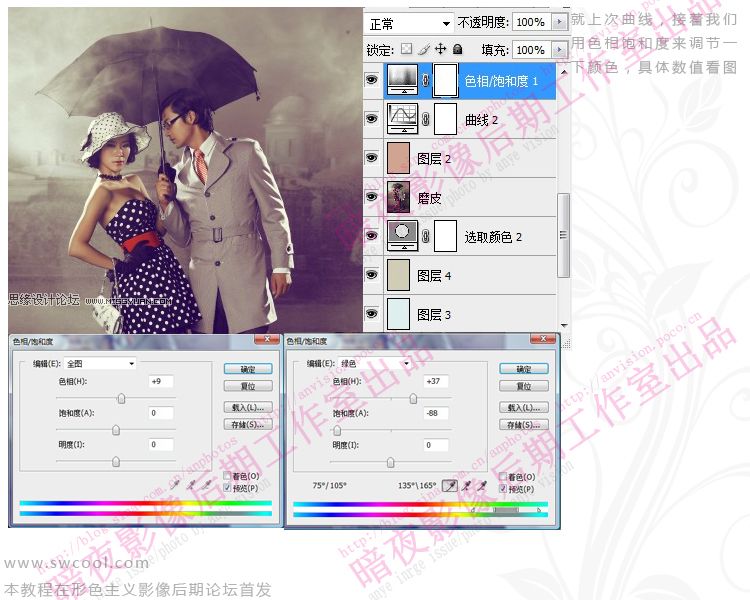750x600 pixels.
Task: Click 复位 in the 绿色 dialog
Action: coord(524,386)
